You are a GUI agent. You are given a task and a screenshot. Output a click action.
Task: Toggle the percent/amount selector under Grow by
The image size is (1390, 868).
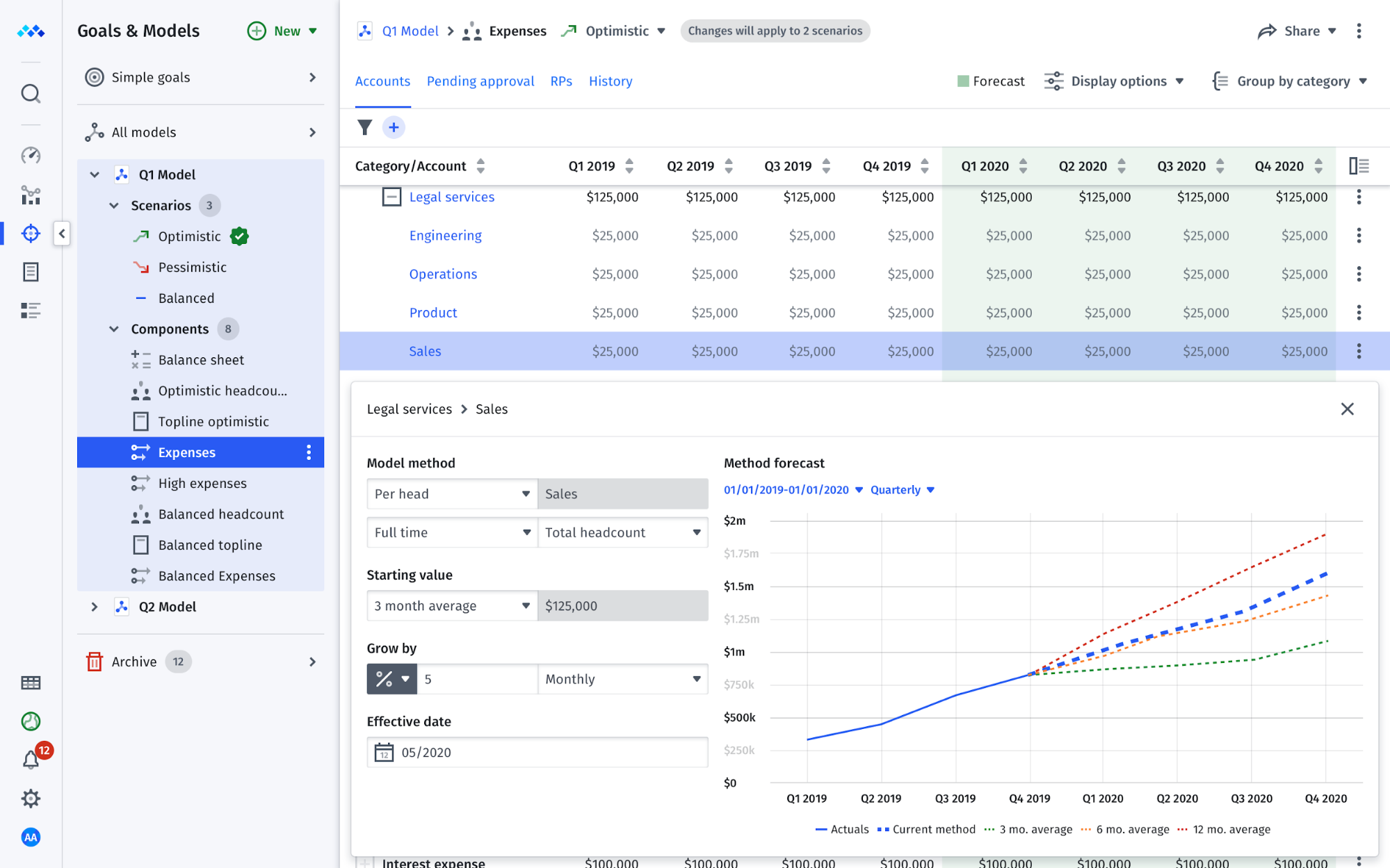[x=391, y=679]
